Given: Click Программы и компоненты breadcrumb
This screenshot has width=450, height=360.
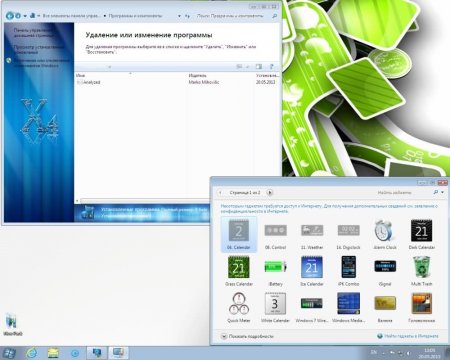Looking at the screenshot, I should pos(135,16).
